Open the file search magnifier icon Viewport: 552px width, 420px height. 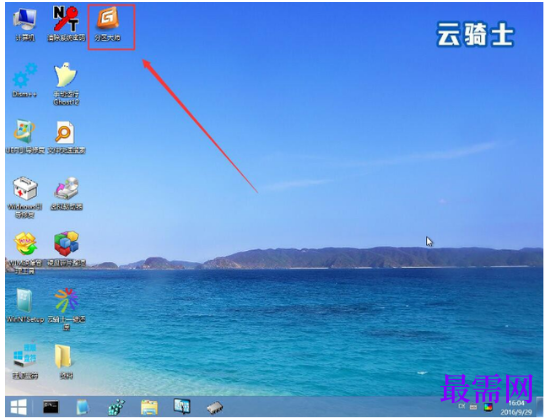pyautogui.click(x=66, y=137)
